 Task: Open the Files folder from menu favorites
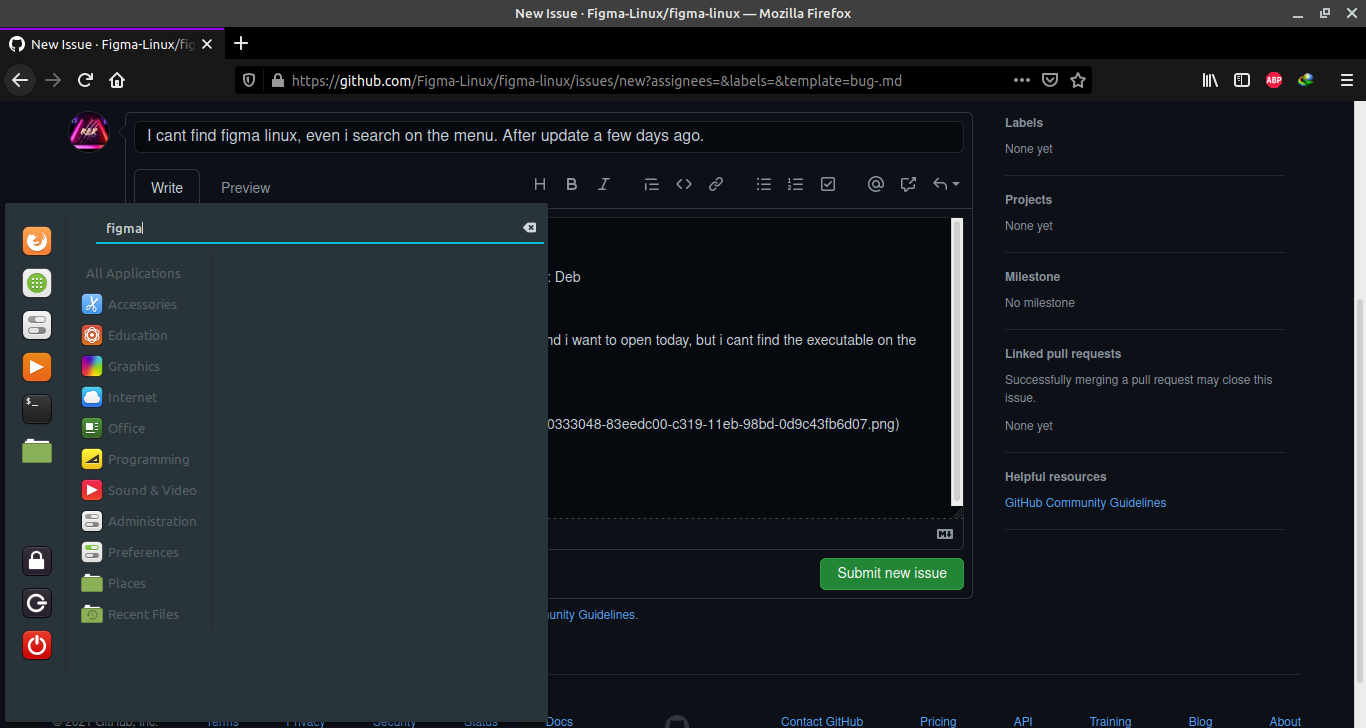(37, 451)
